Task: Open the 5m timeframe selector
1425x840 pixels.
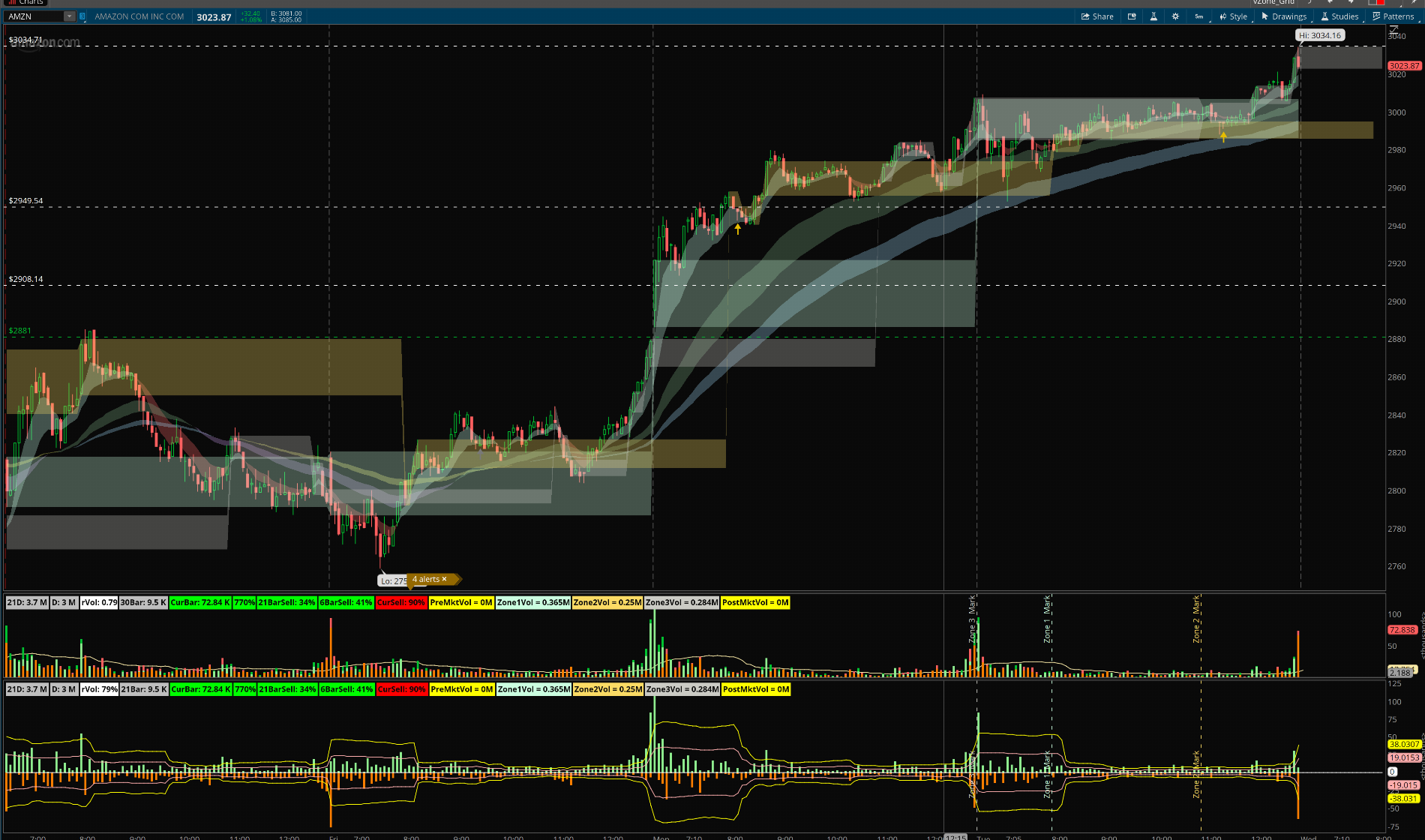Action: click(1198, 16)
